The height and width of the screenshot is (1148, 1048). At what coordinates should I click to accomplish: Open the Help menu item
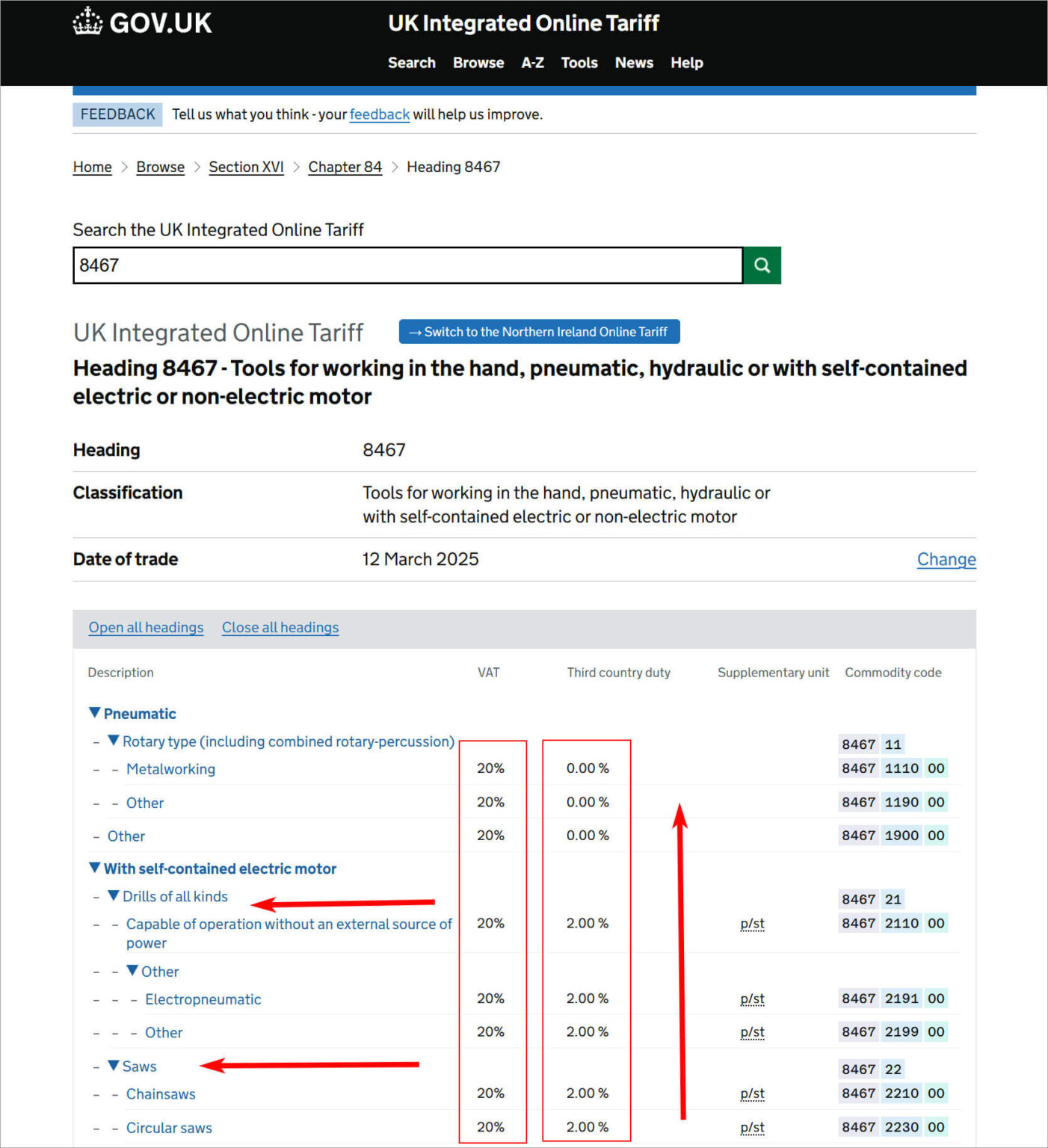pos(686,63)
